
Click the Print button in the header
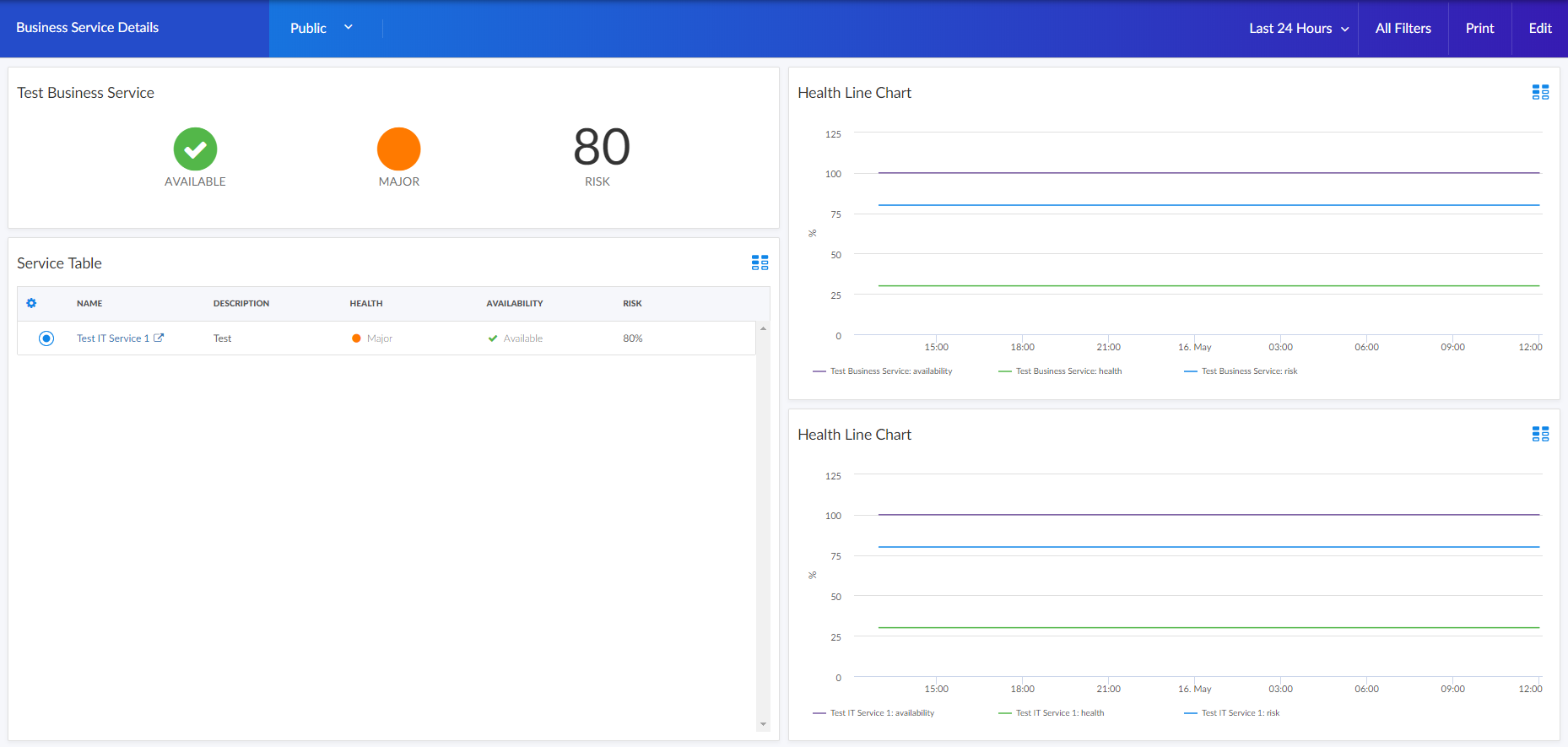click(x=1479, y=29)
